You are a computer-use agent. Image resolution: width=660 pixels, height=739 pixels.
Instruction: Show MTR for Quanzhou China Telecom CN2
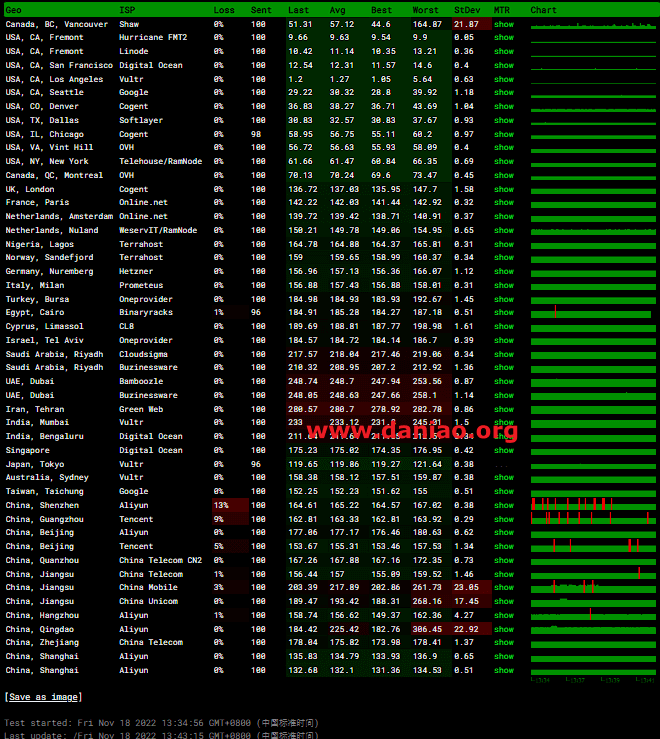(x=503, y=560)
